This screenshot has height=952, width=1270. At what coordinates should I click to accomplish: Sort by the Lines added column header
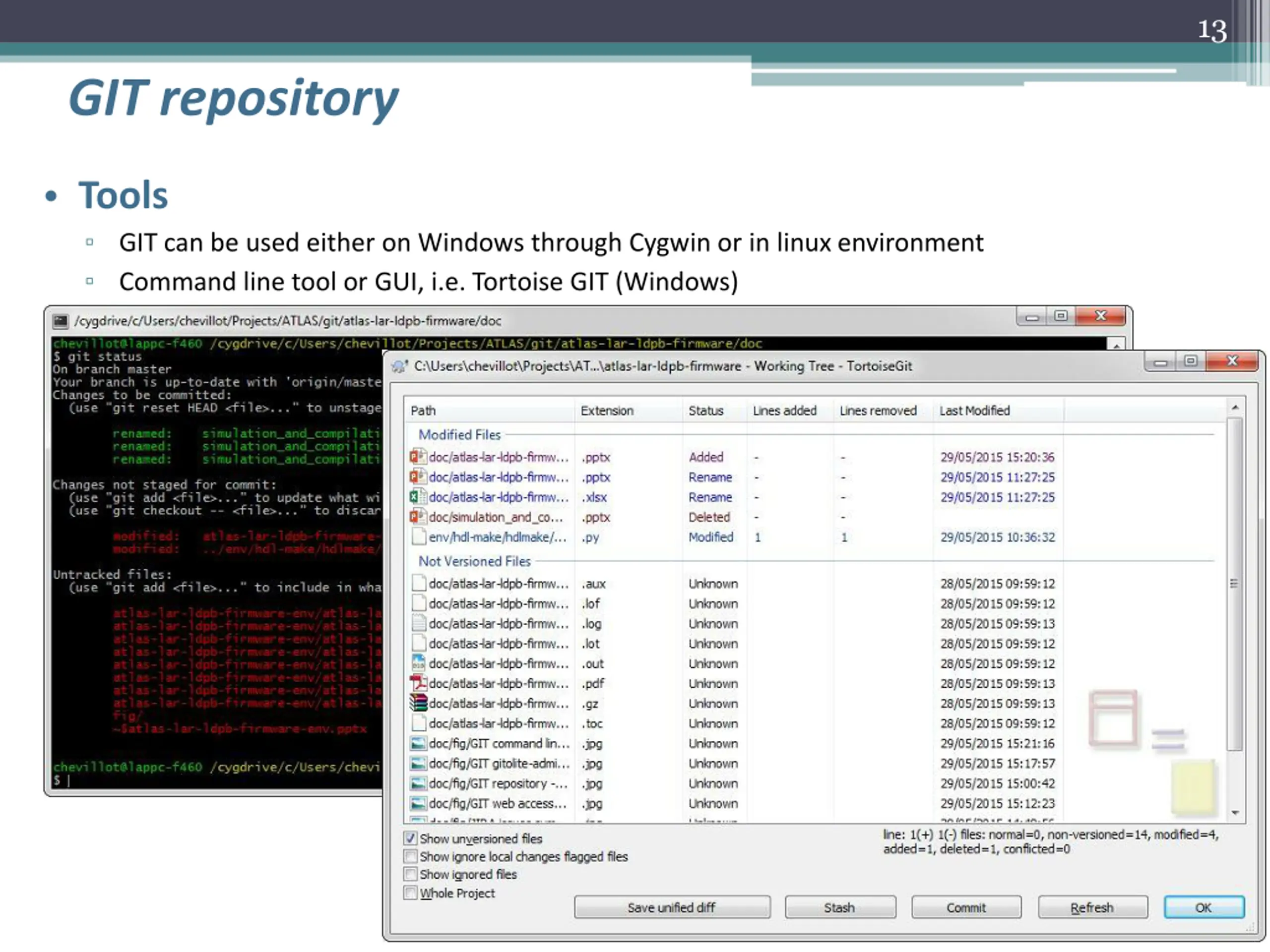[x=790, y=411]
